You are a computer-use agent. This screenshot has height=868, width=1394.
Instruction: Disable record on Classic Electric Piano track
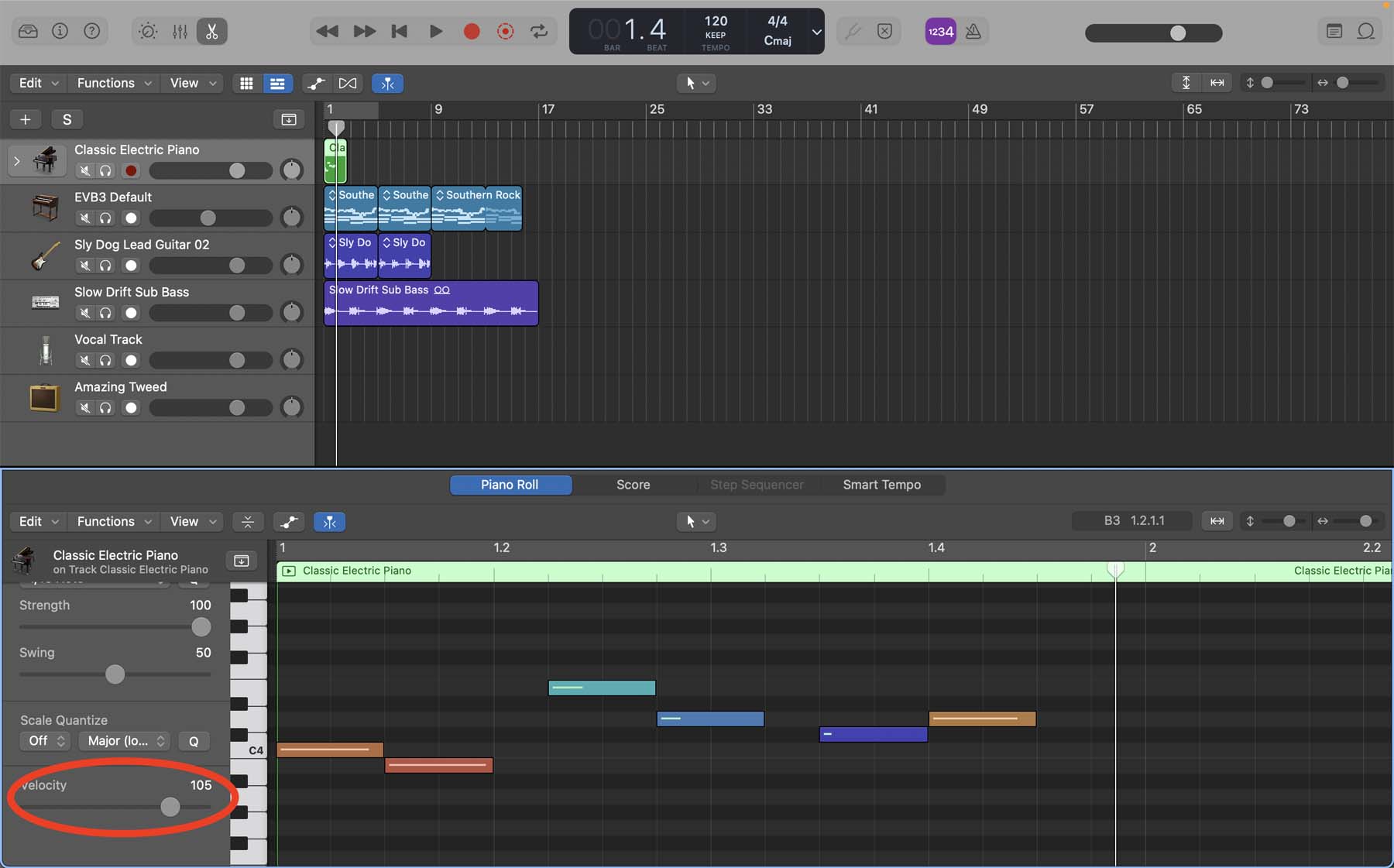(x=131, y=171)
